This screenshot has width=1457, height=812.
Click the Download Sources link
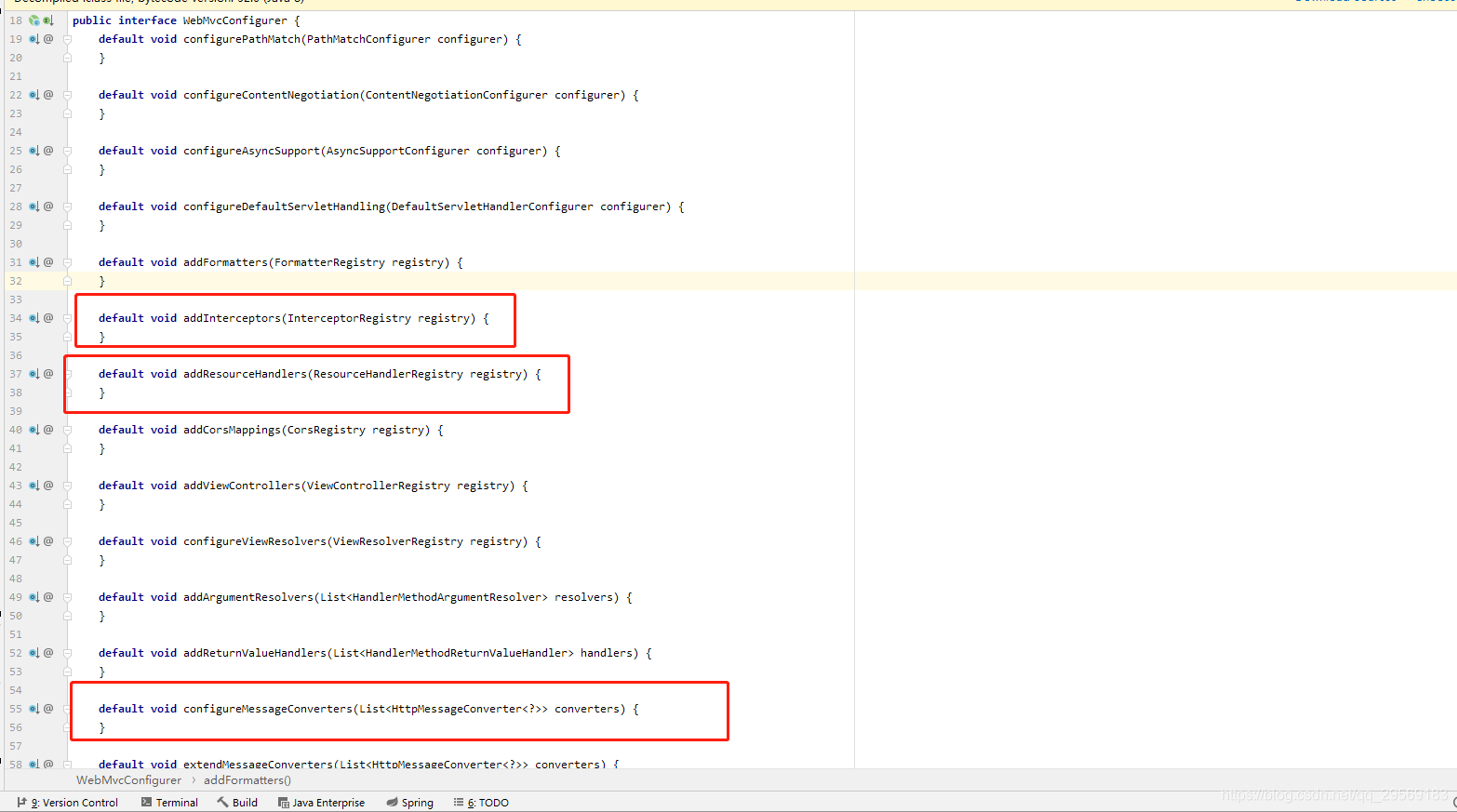click(1345, 3)
